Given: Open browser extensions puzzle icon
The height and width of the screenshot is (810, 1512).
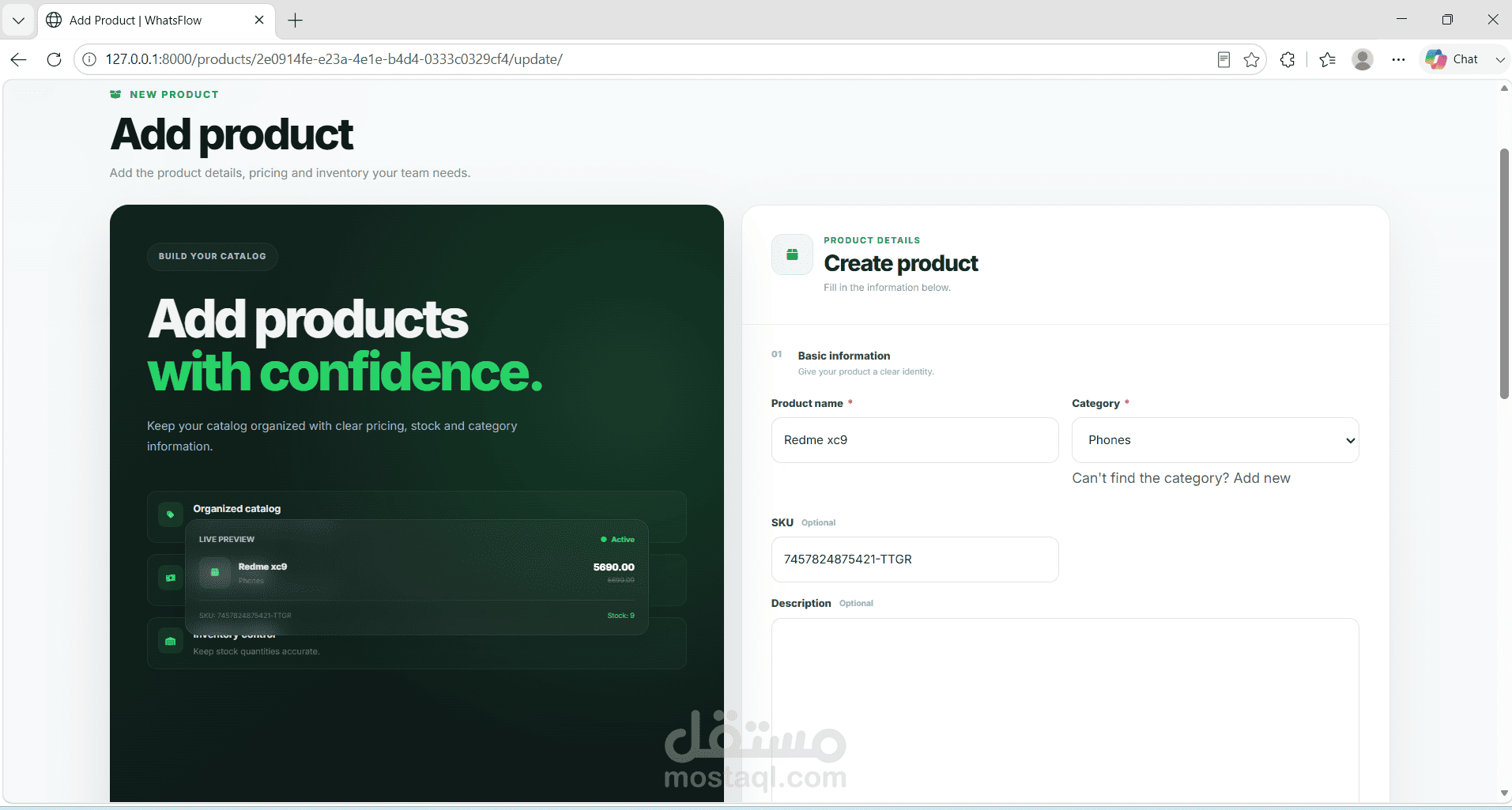Looking at the screenshot, I should pyautogui.click(x=1288, y=59).
